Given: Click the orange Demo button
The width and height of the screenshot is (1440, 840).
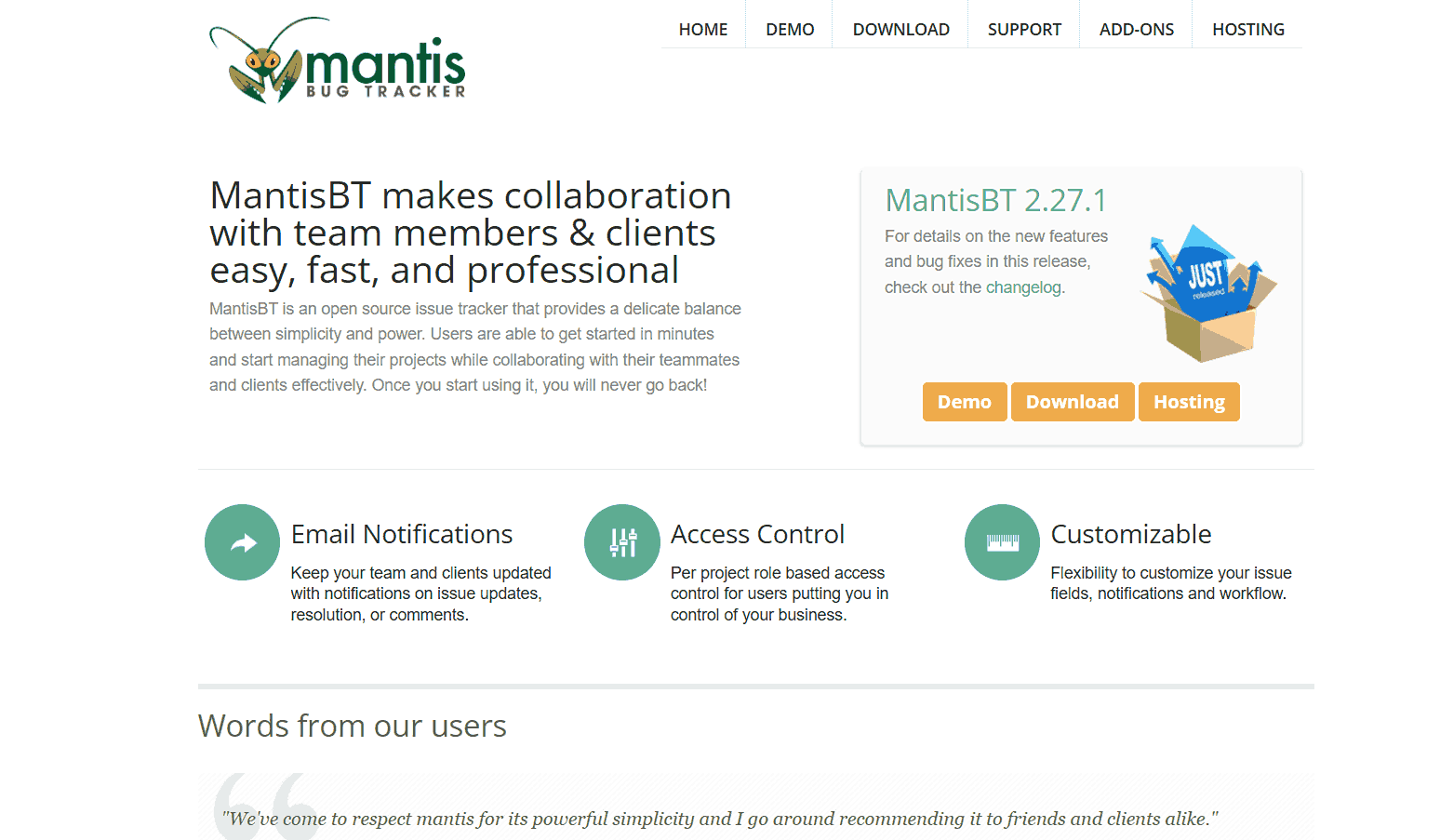Looking at the screenshot, I should pos(965,401).
